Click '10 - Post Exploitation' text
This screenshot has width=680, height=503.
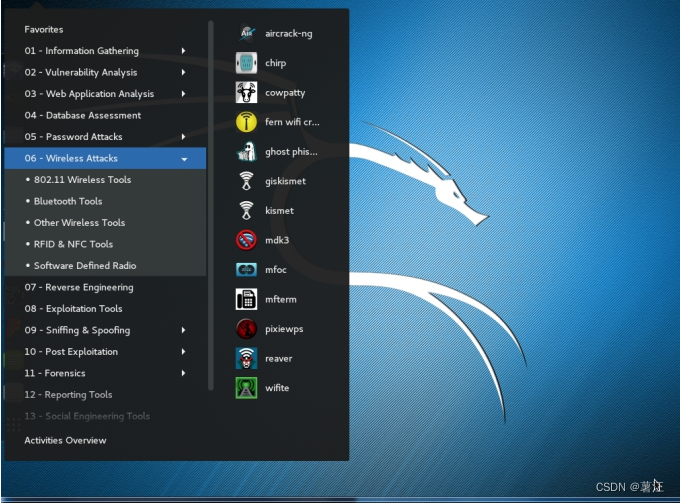pyautogui.click(x=71, y=352)
